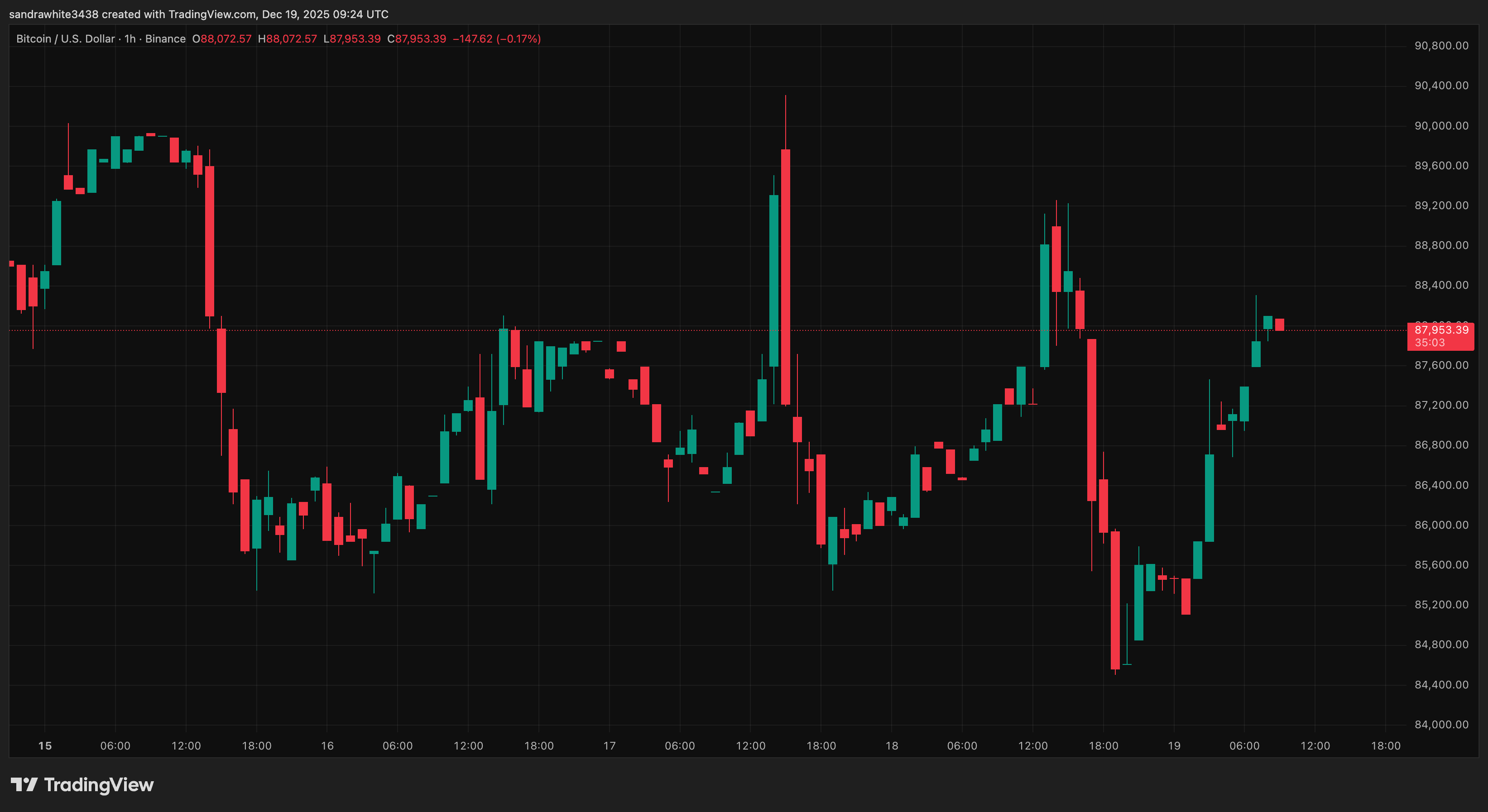
Task: Click the TradingView wordmark text
Action: (x=98, y=784)
